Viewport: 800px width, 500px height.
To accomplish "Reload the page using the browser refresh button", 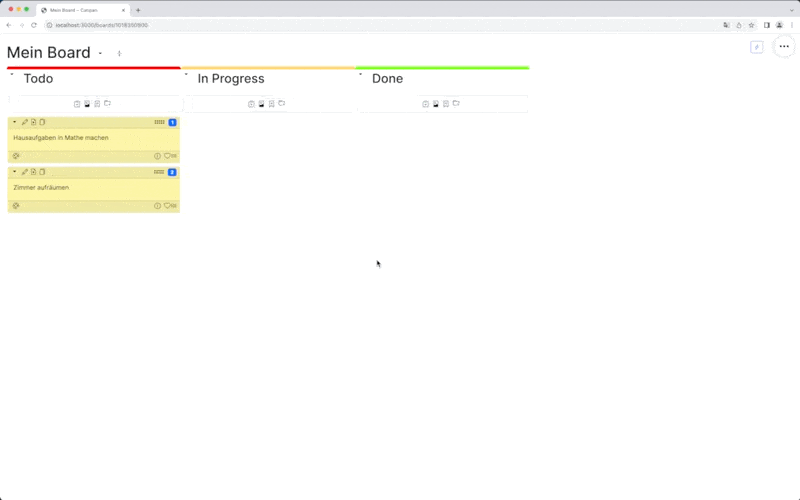I will pos(33,25).
